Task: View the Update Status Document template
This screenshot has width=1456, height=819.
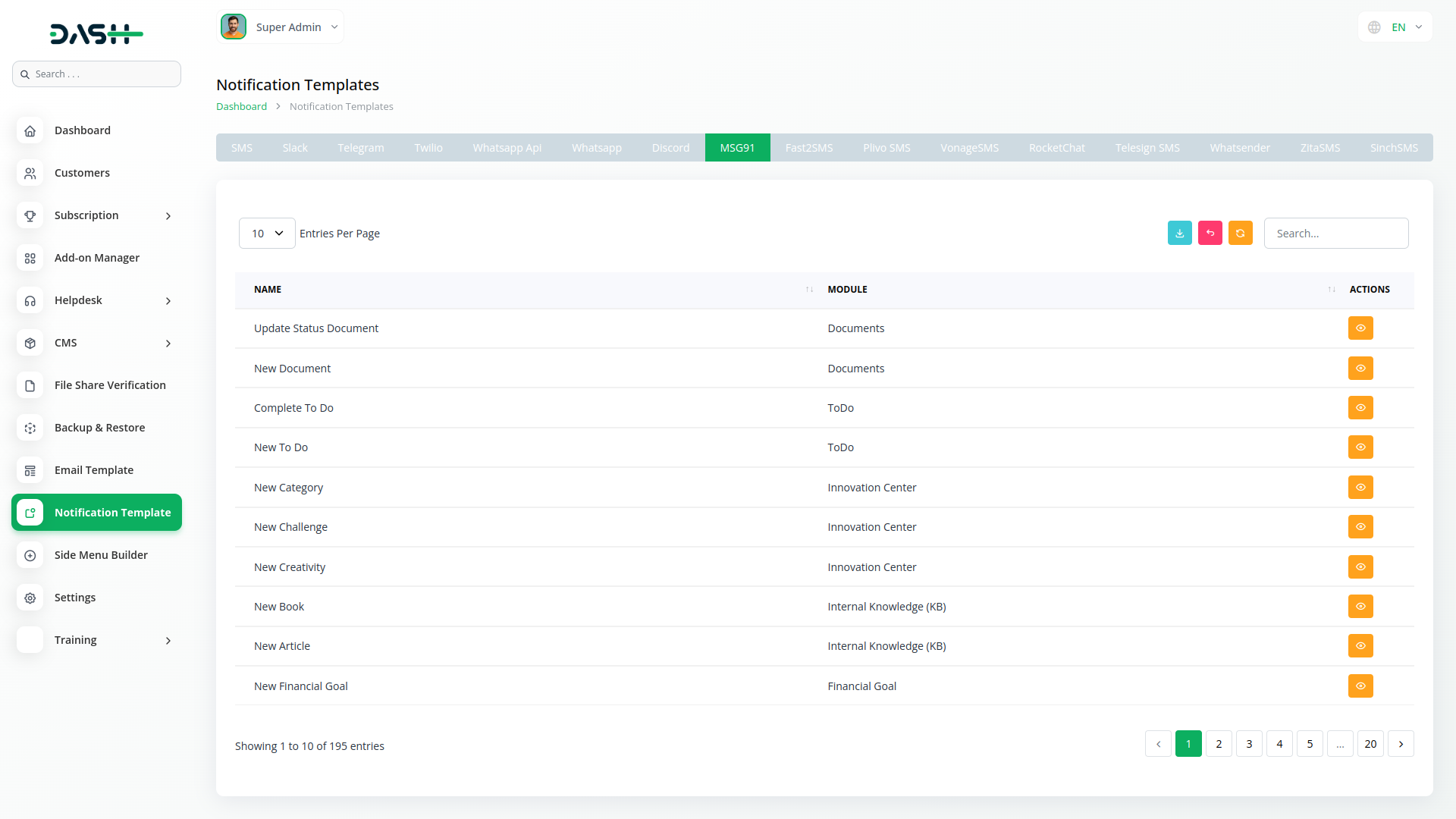Action: tap(1360, 328)
